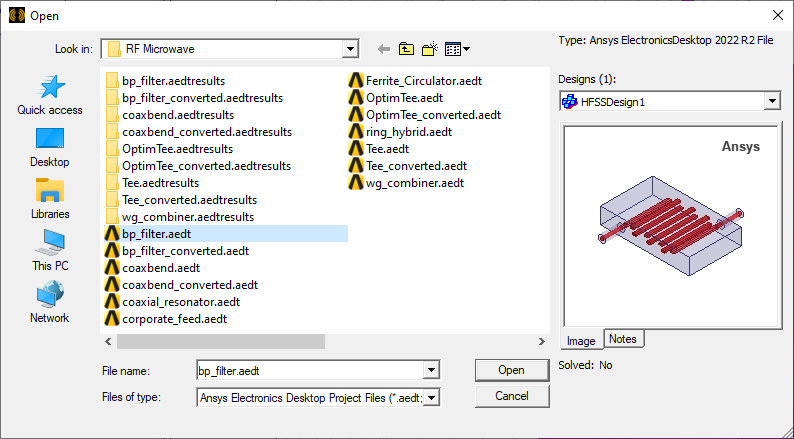Click bp_filter.aedt Ansys file icon
The height and width of the screenshot is (439, 794).
point(112,234)
